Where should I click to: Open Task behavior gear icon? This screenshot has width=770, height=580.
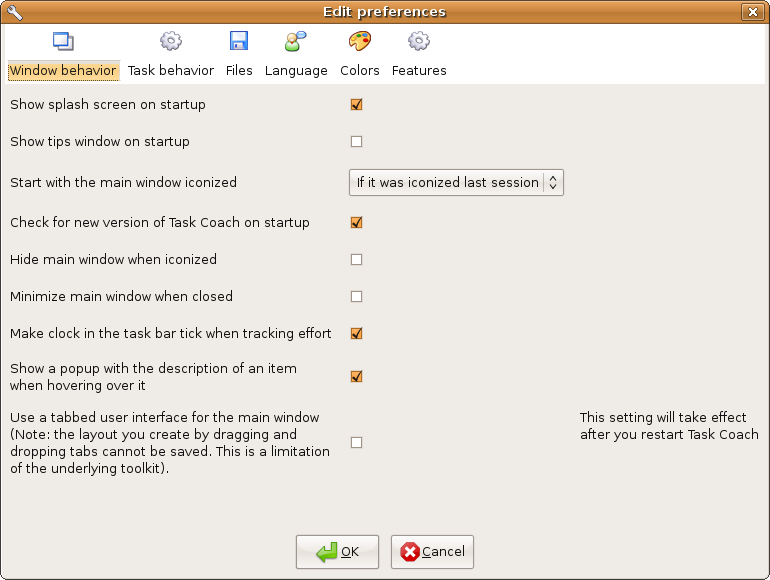(171, 41)
